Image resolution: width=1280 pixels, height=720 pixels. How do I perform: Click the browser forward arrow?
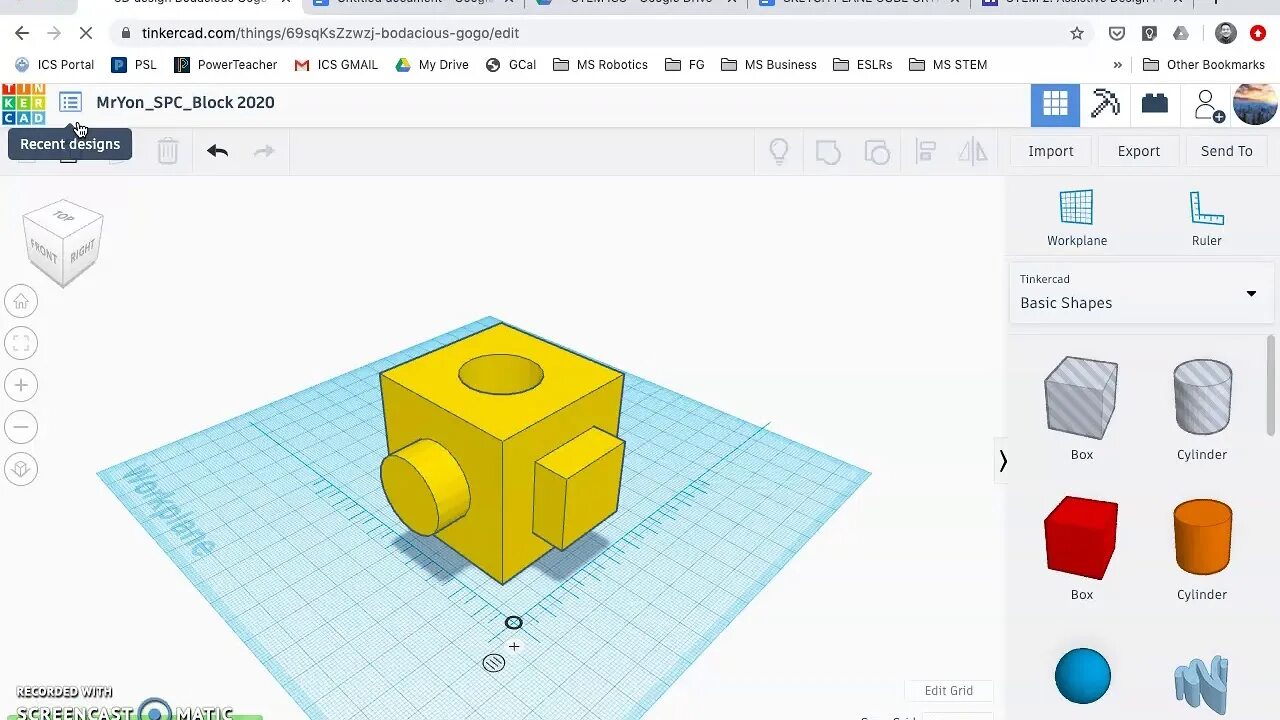tap(54, 33)
